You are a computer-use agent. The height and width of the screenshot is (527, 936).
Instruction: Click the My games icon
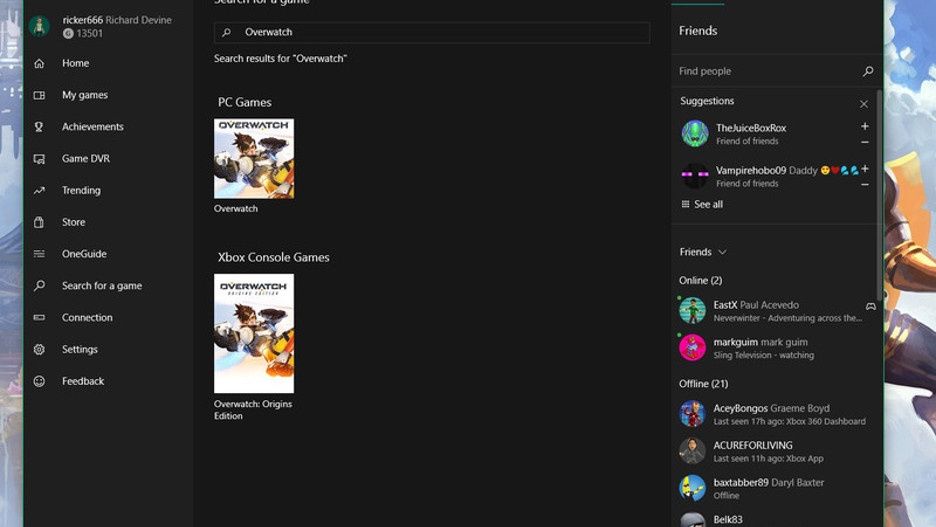(x=39, y=95)
